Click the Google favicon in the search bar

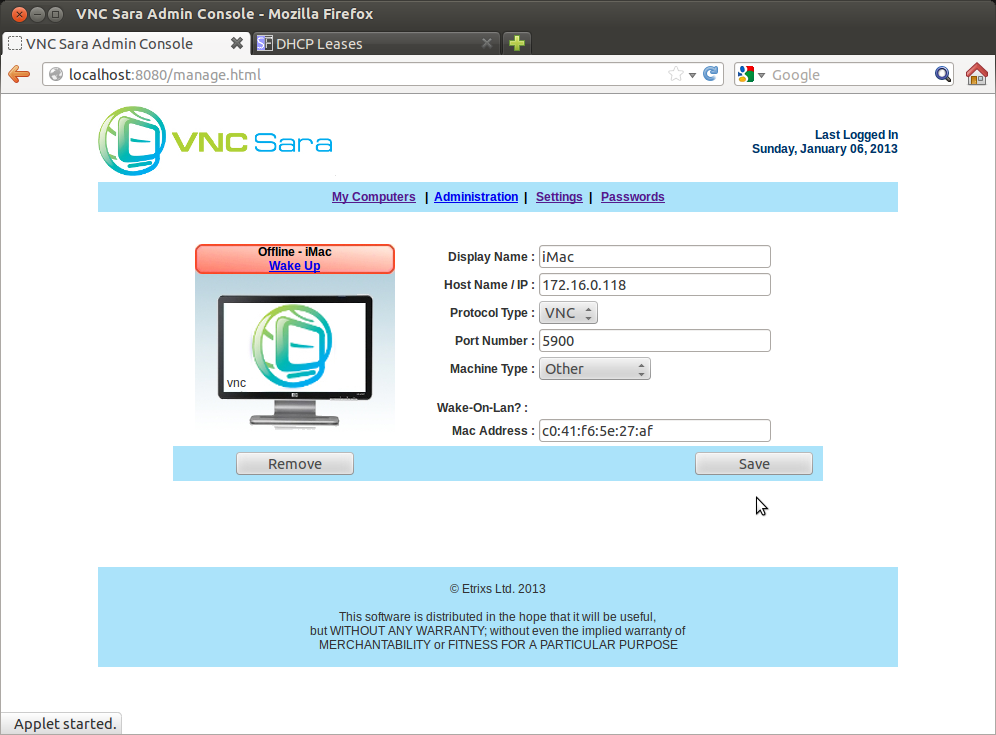pos(744,74)
